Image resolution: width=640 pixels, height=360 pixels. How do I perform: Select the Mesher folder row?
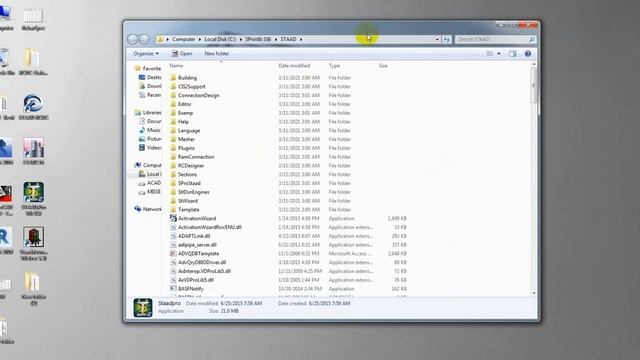click(288, 139)
